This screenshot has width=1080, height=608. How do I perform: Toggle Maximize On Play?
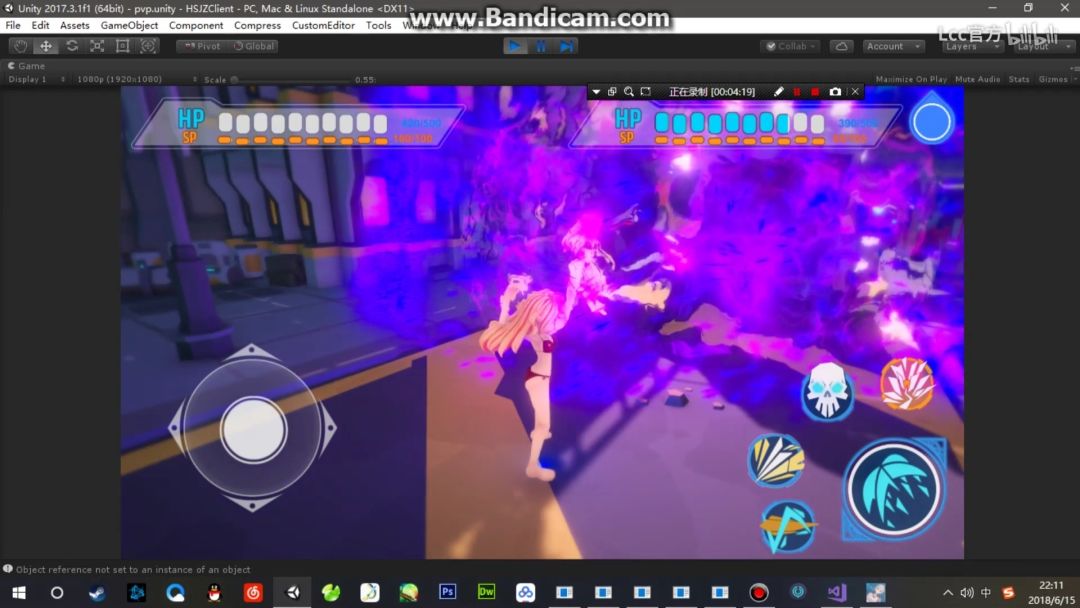tap(911, 79)
